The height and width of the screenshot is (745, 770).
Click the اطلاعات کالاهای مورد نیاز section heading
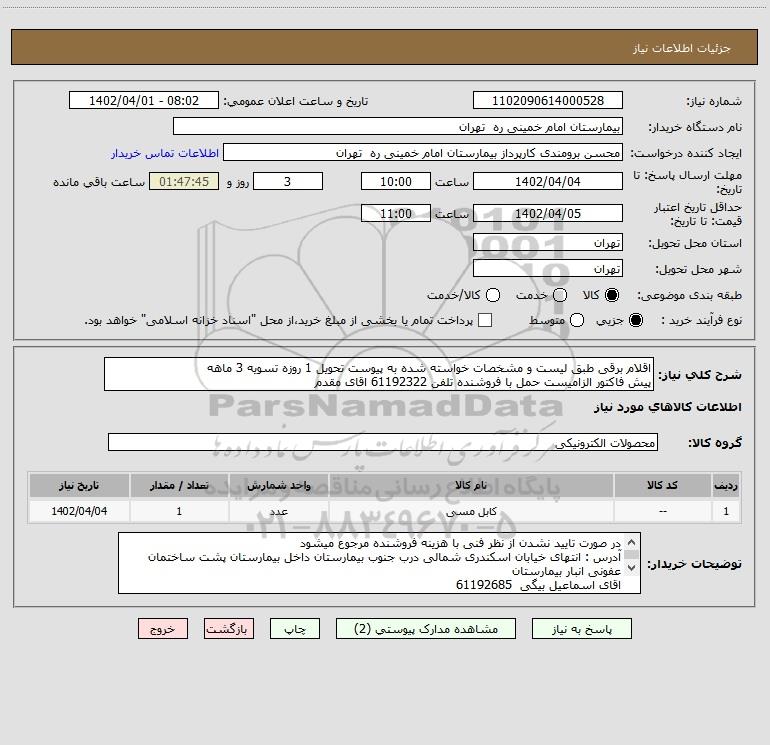(x=667, y=407)
